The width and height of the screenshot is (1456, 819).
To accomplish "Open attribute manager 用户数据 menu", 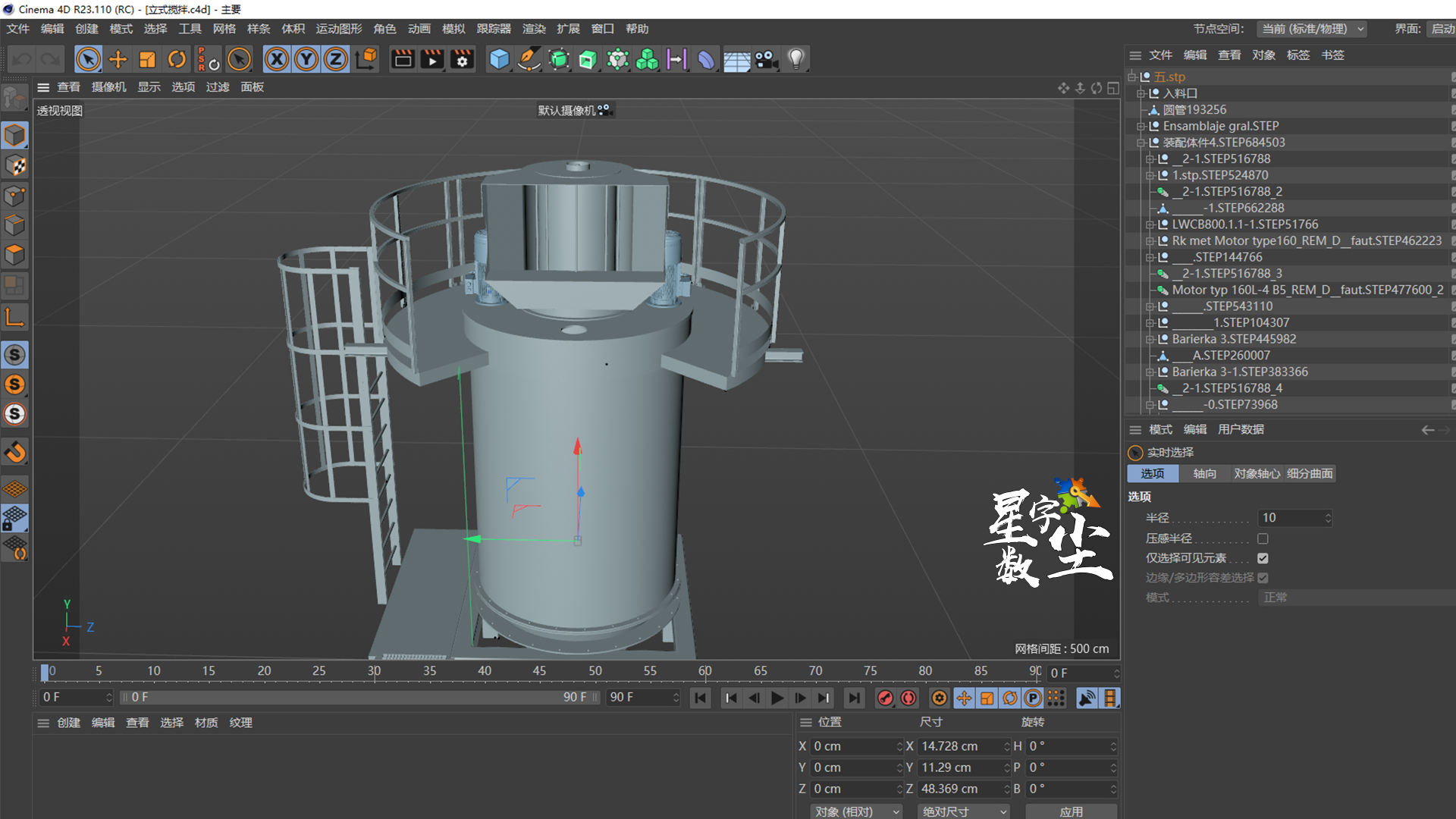I will coord(1241,430).
